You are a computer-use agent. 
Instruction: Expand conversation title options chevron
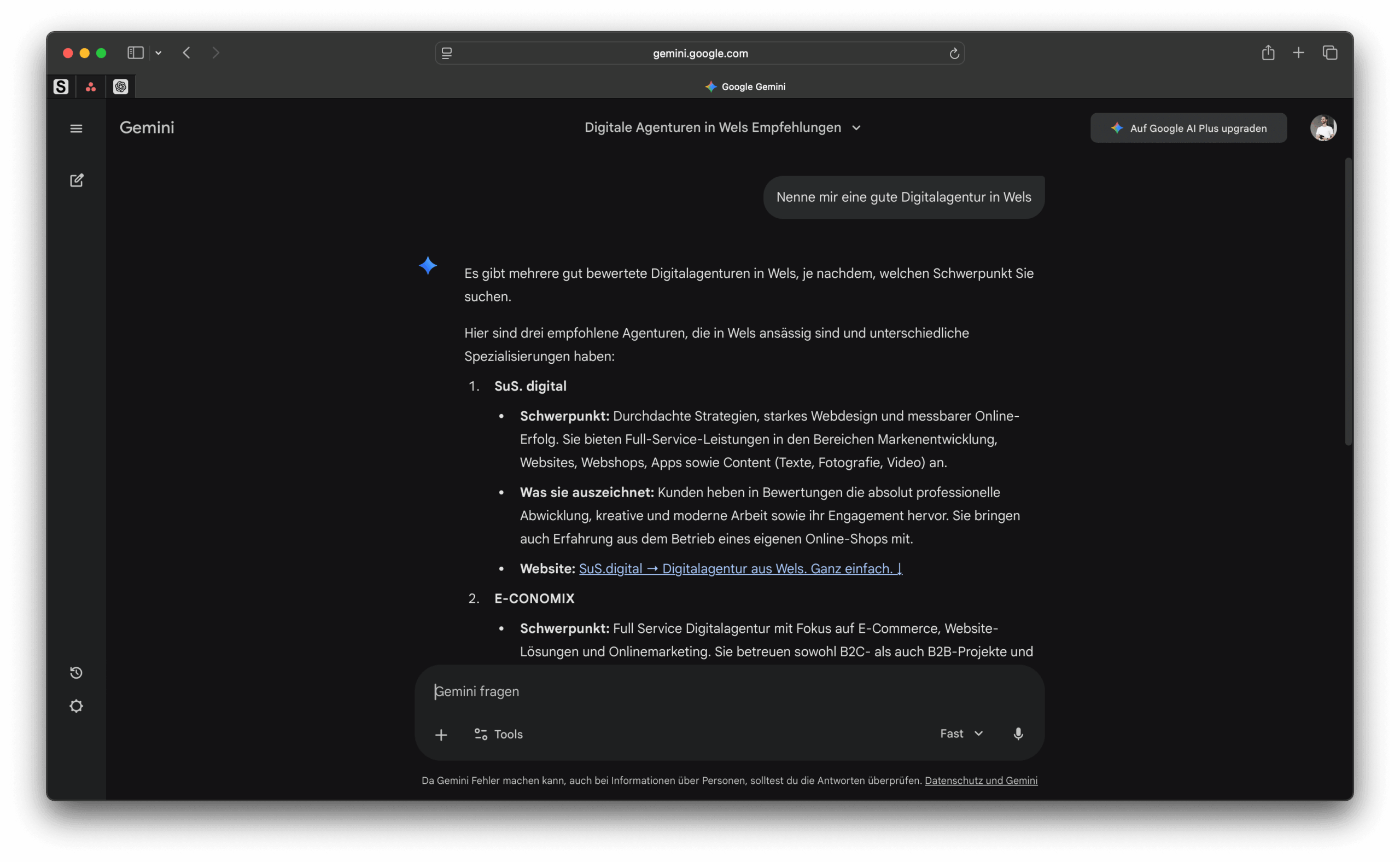(x=856, y=127)
